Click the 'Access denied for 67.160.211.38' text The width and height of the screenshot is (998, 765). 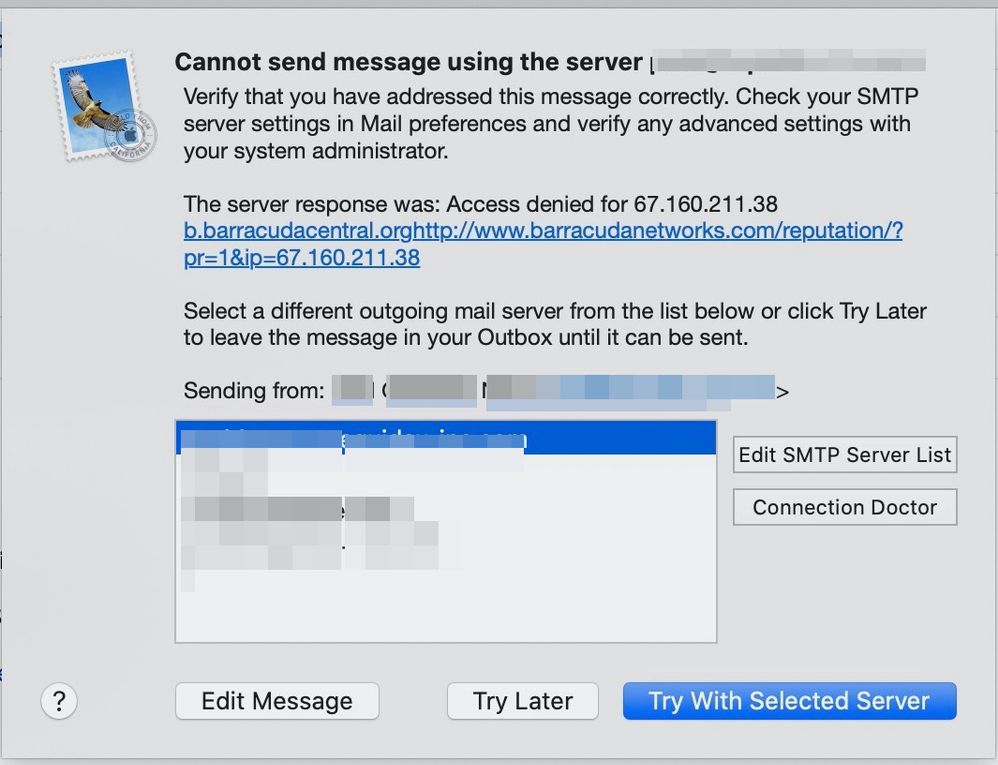click(611, 204)
